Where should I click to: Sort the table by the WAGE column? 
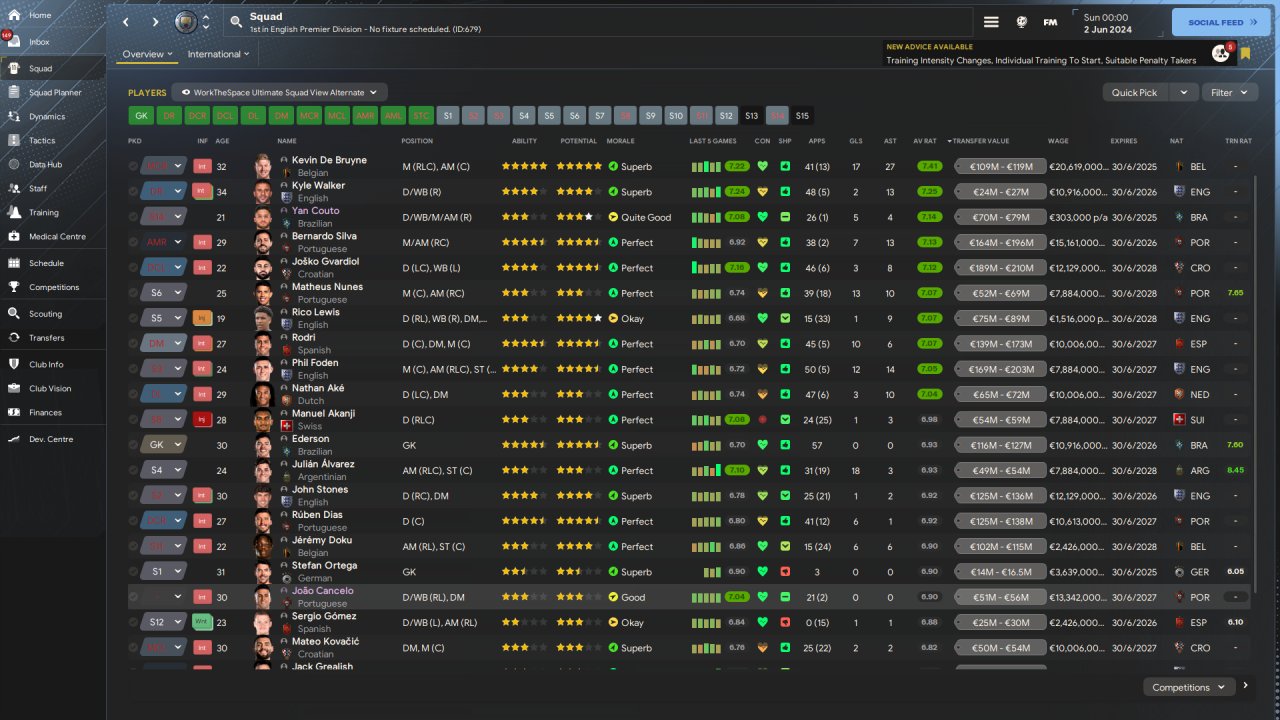pos(1058,141)
